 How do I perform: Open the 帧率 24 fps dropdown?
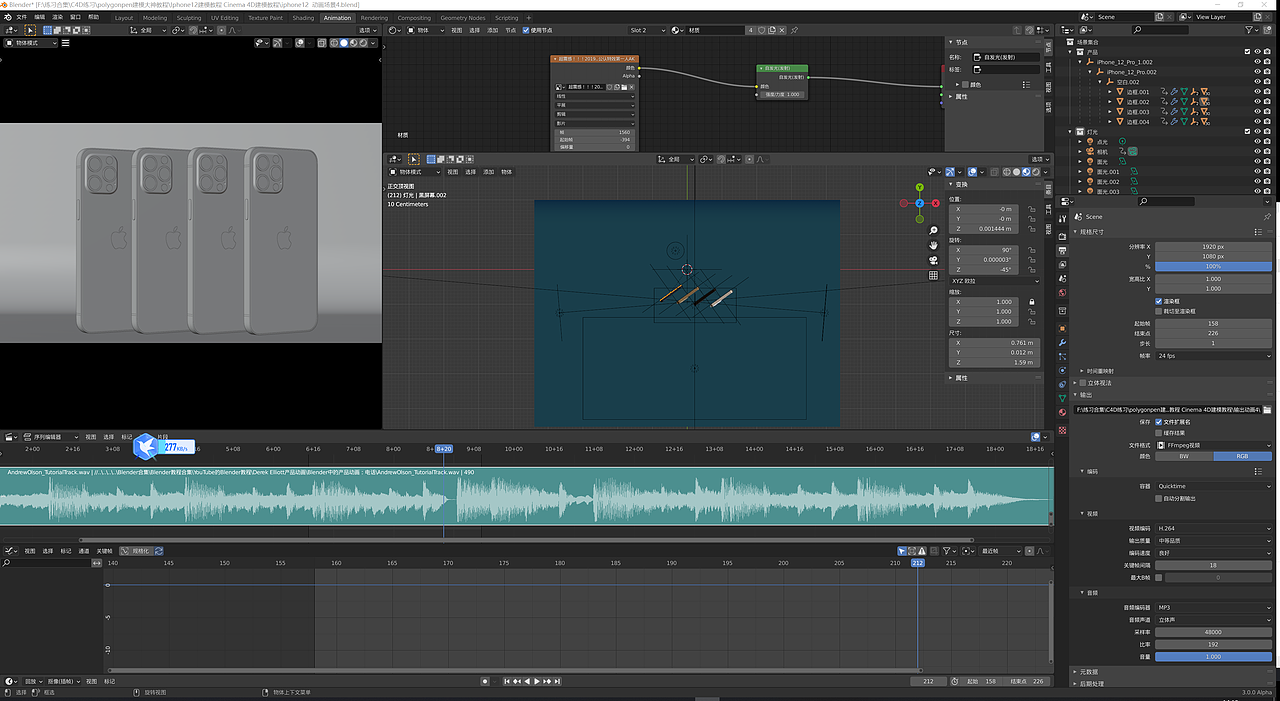click(1213, 355)
